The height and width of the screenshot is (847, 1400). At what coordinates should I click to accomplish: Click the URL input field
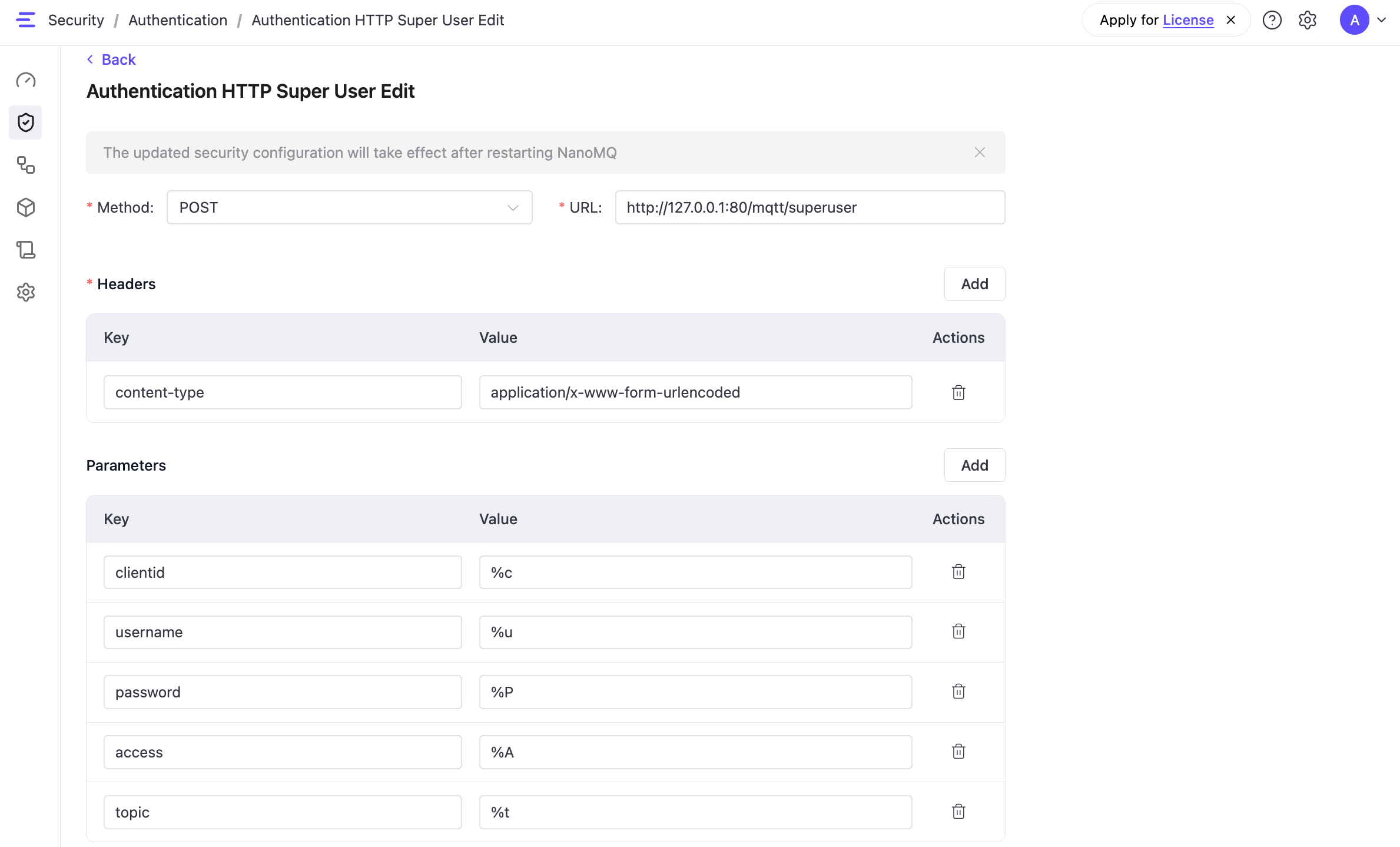click(x=810, y=207)
